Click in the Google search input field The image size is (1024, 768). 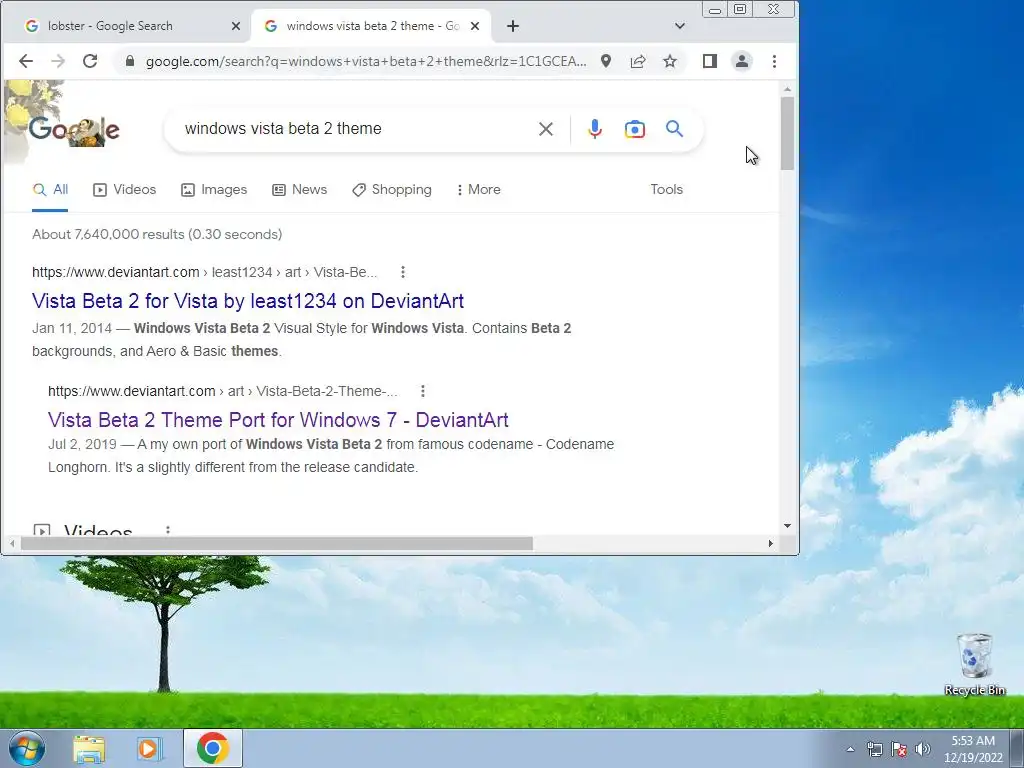(353, 129)
